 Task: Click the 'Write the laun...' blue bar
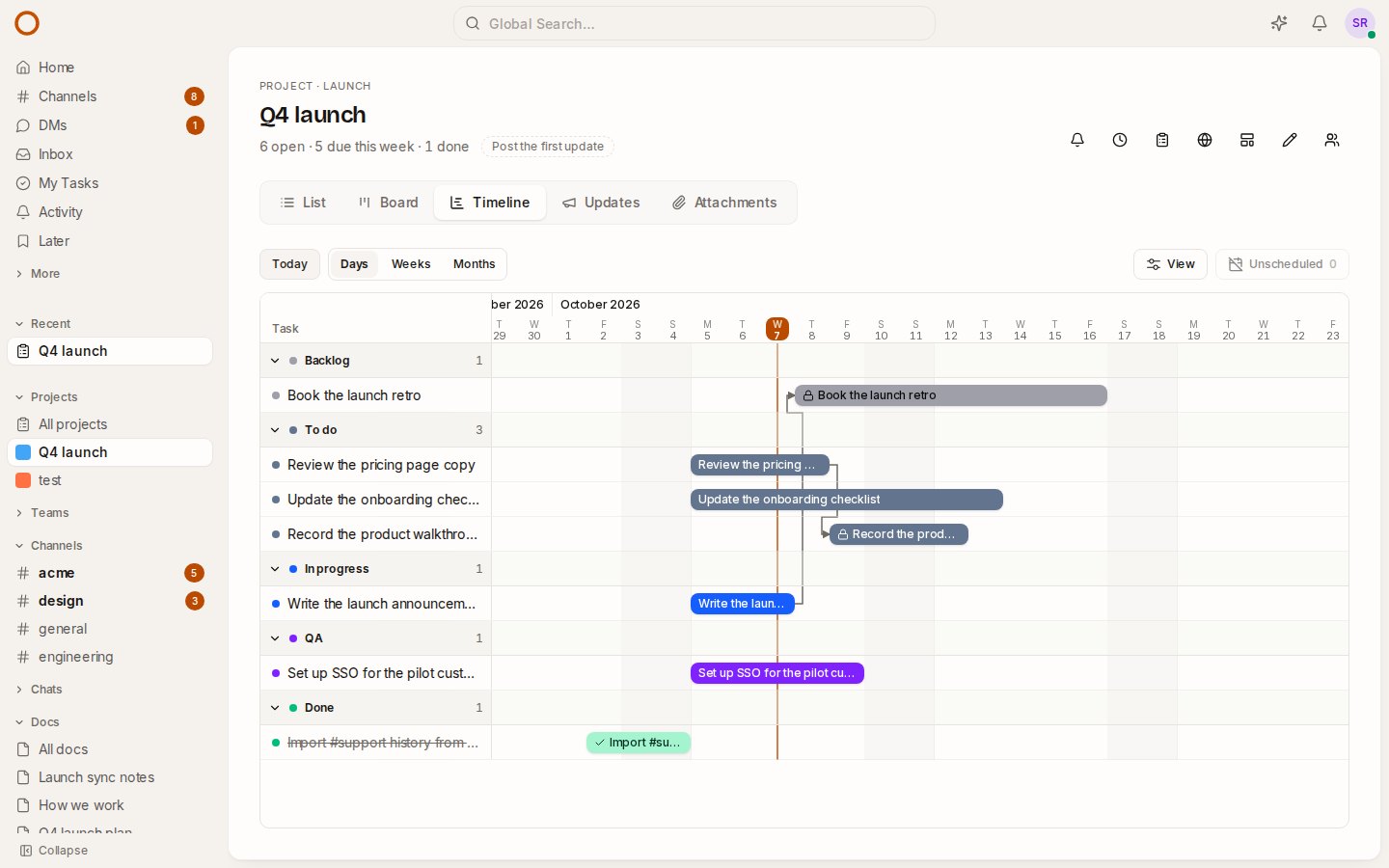[x=743, y=604]
